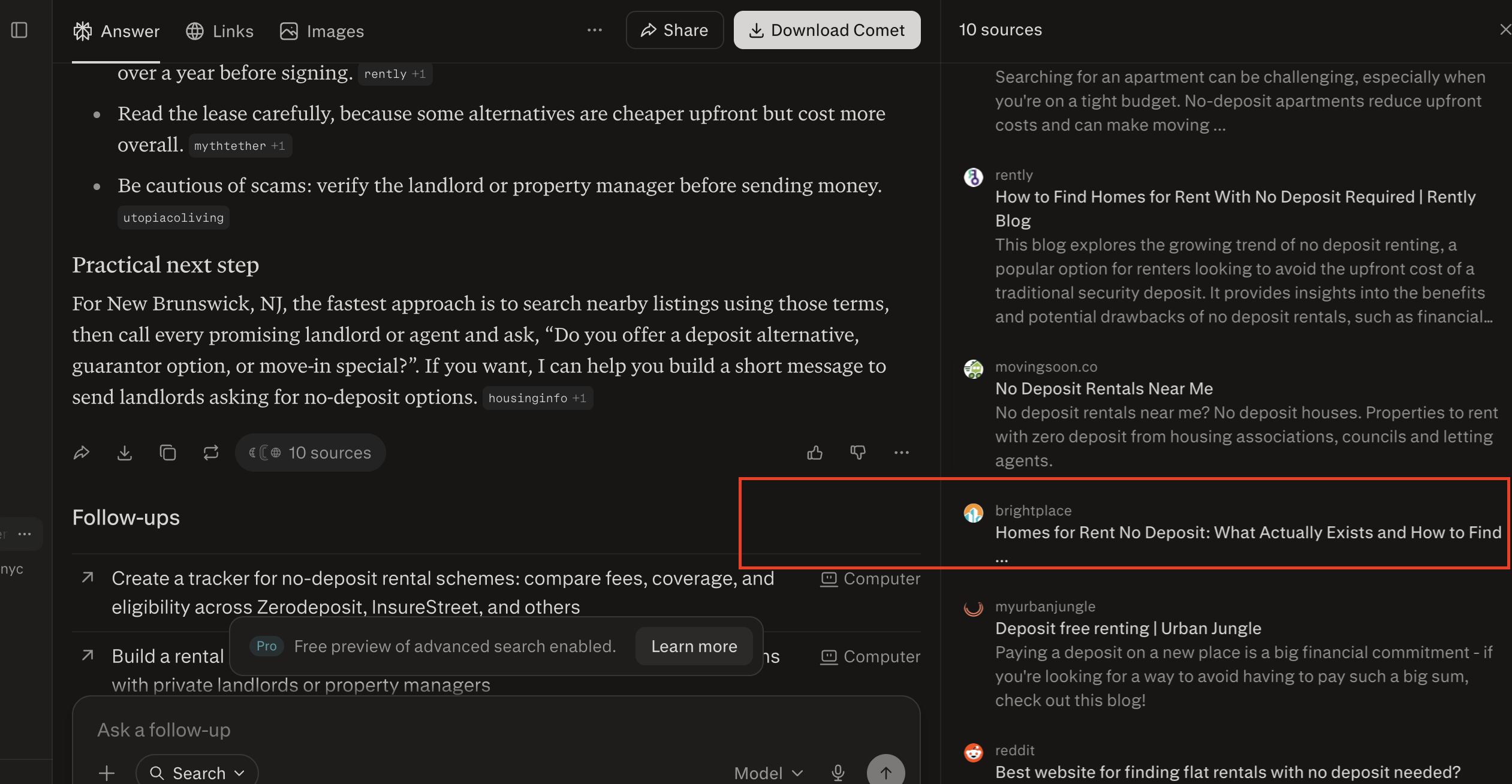
Task: Open the 'No Deposit Rentals Near Me' source
Action: (x=1104, y=388)
